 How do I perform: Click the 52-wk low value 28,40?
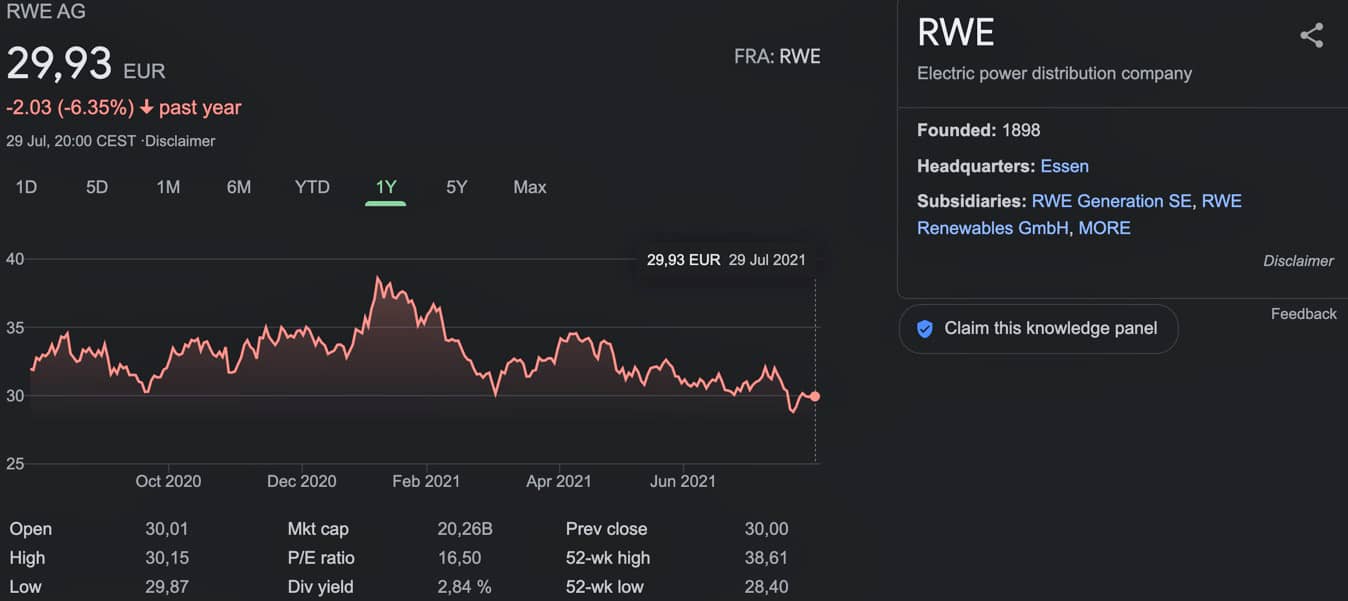pyautogui.click(x=766, y=587)
